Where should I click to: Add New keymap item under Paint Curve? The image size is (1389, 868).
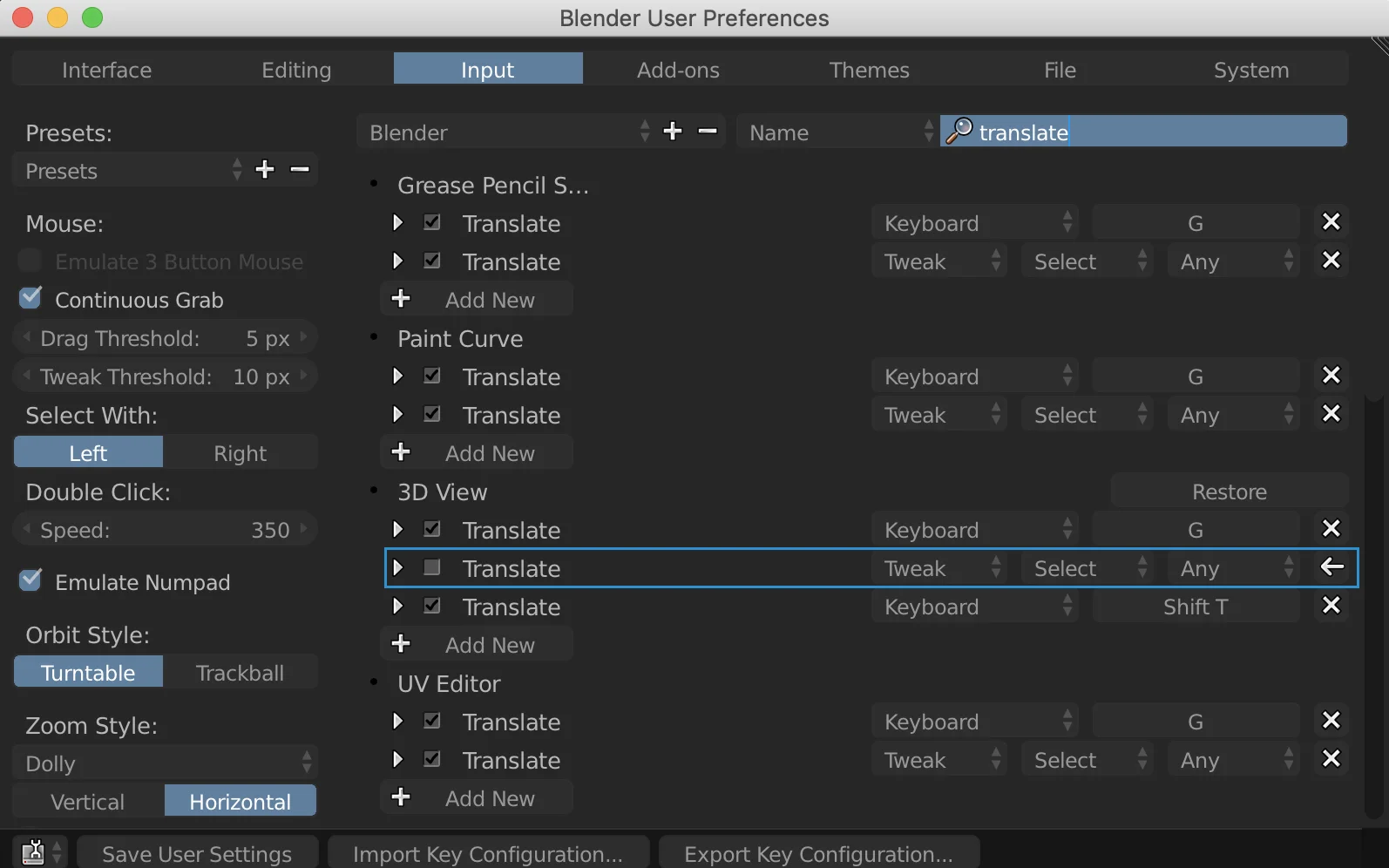coord(477,452)
